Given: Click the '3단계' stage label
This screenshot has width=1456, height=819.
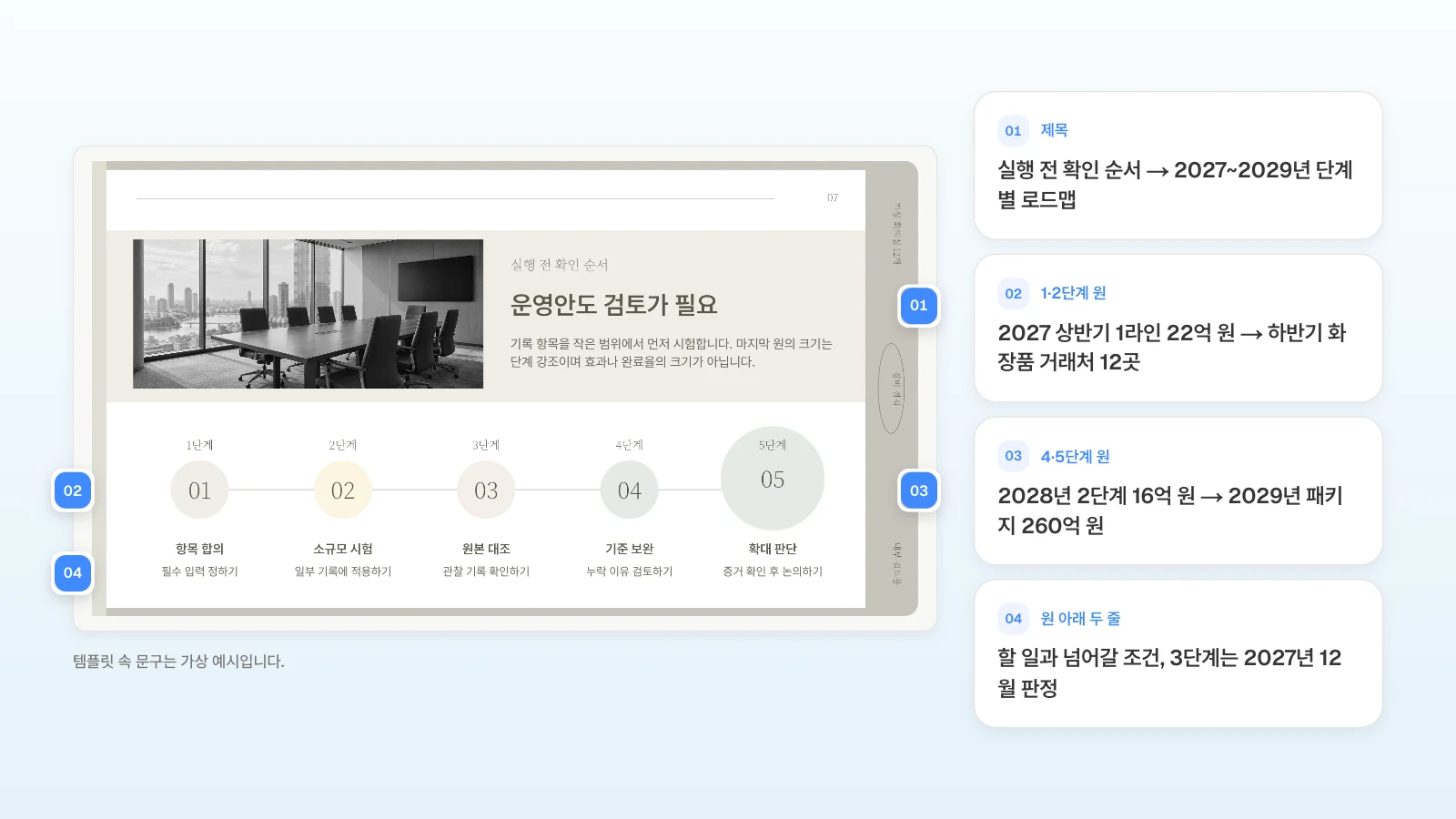Looking at the screenshot, I should 486,445.
